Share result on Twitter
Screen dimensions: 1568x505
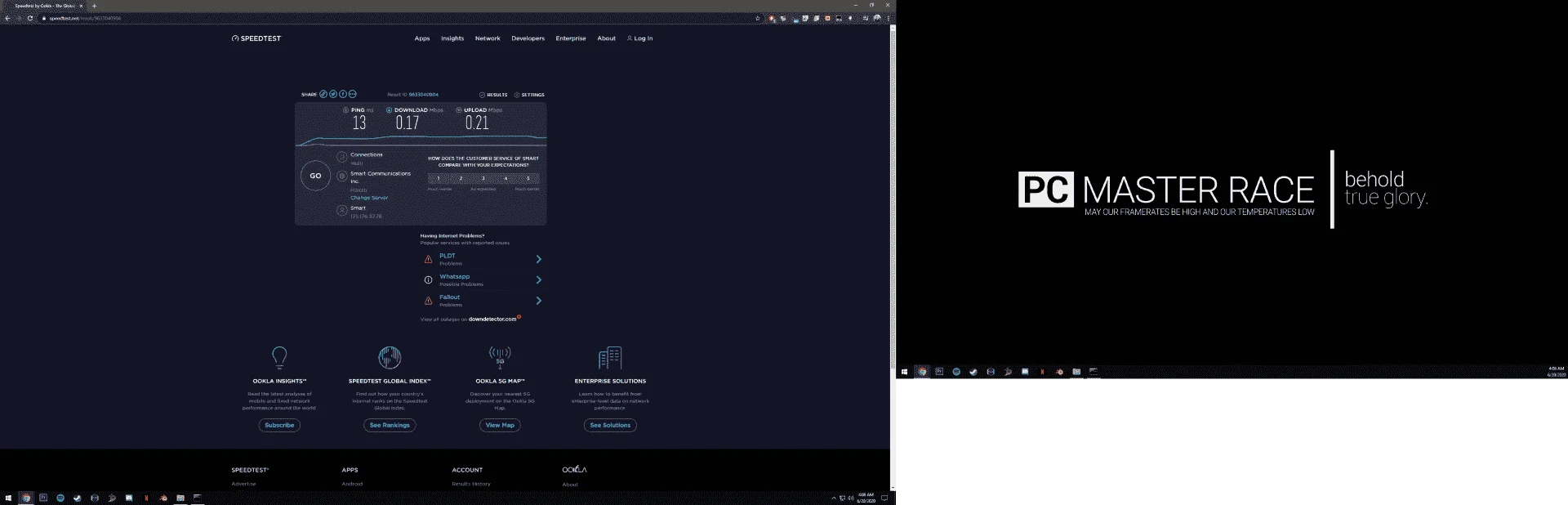pyautogui.click(x=333, y=94)
